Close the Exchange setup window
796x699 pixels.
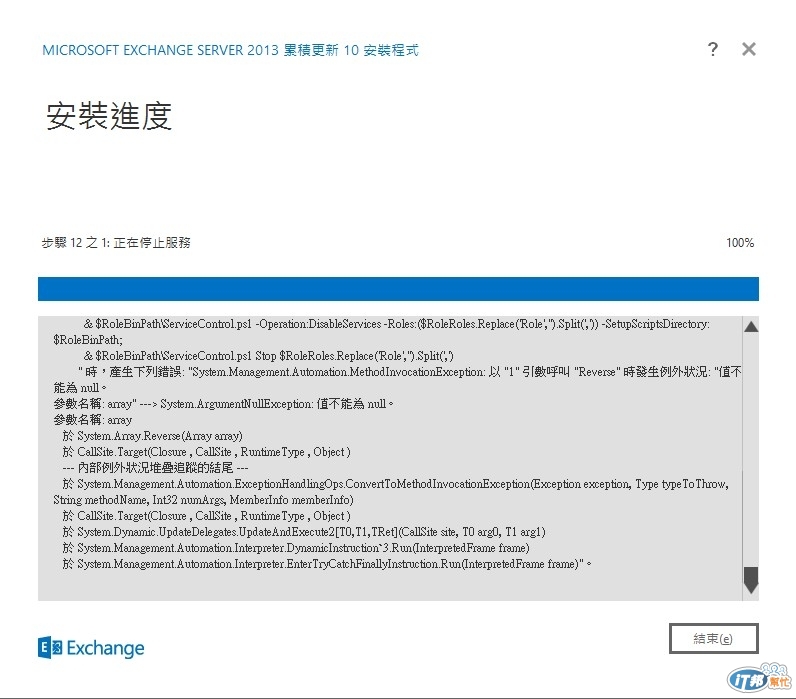pyautogui.click(x=749, y=49)
